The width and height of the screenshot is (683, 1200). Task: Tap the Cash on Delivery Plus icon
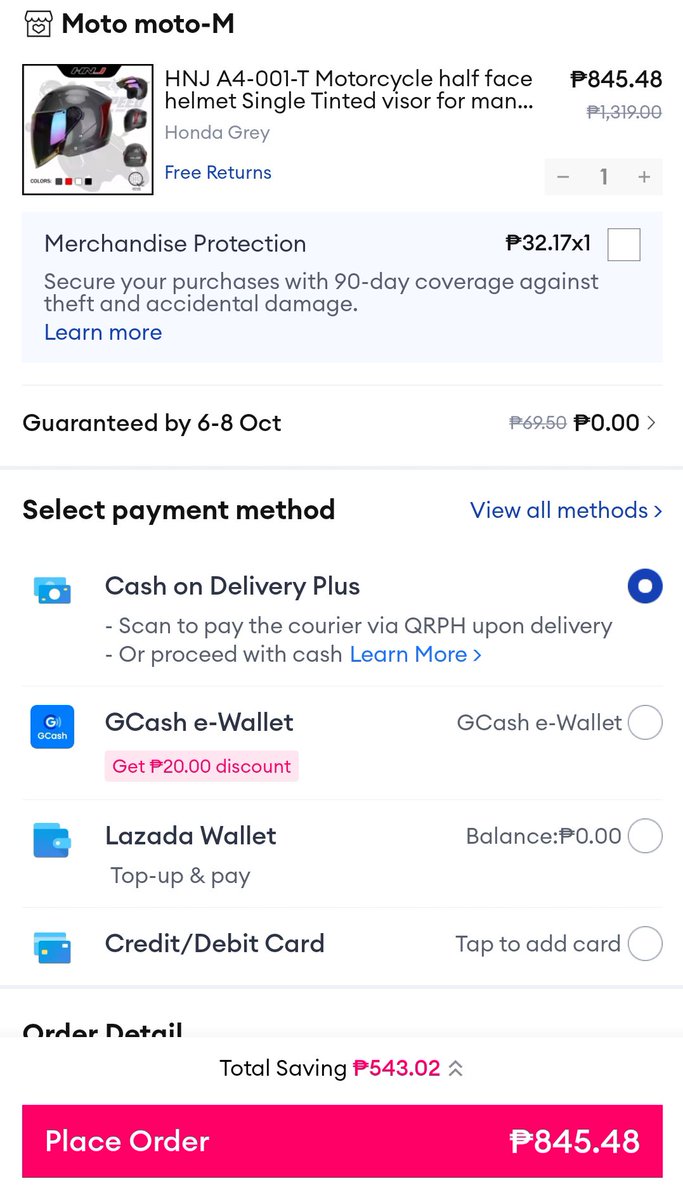51,590
